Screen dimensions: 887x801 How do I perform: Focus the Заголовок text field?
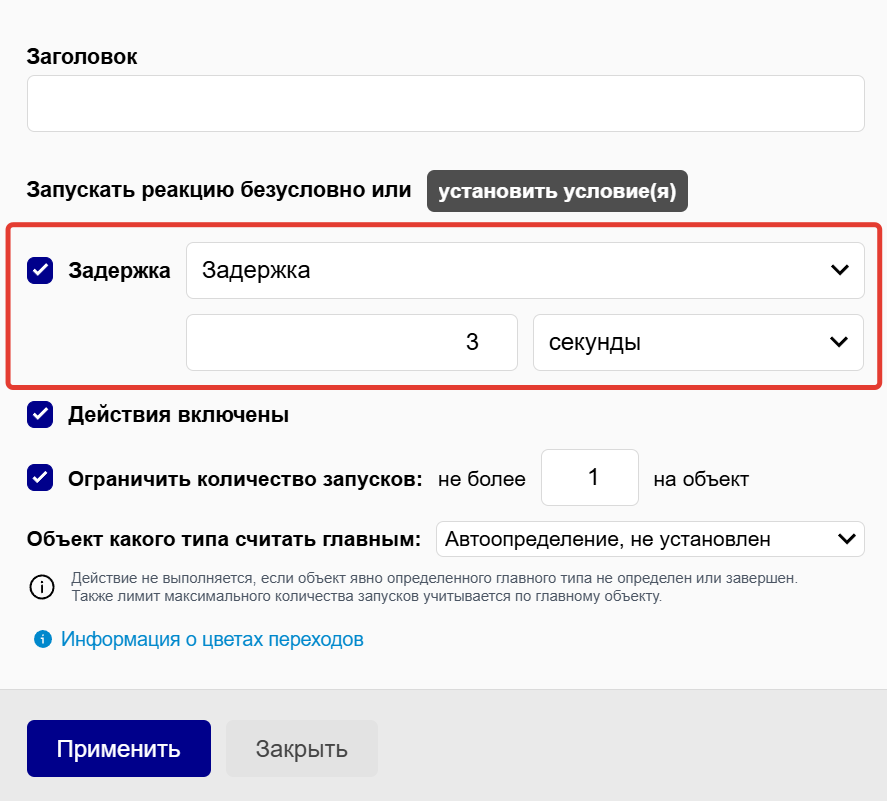[x=445, y=103]
